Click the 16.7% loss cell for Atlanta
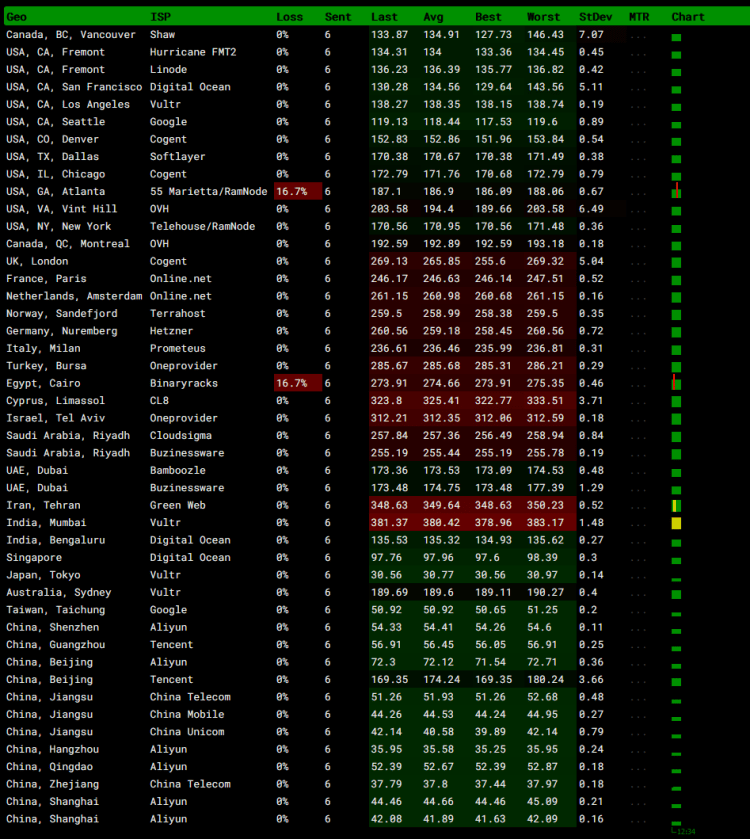The height and width of the screenshot is (839, 750). point(298,192)
